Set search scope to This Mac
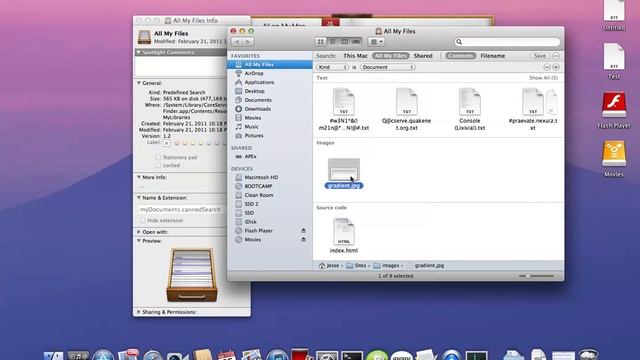 355,56
